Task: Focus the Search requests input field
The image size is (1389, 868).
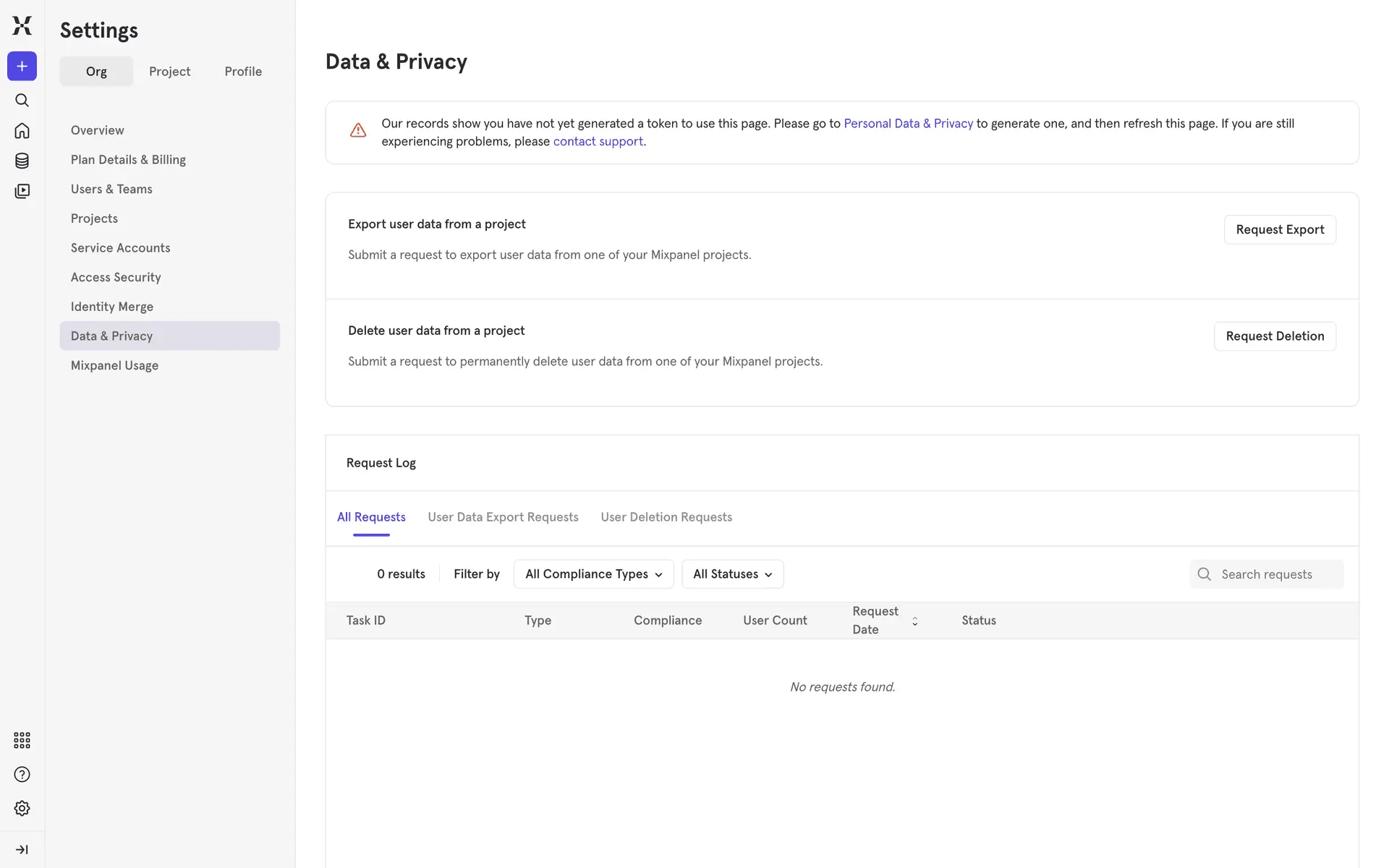Action: pyautogui.click(x=1278, y=574)
